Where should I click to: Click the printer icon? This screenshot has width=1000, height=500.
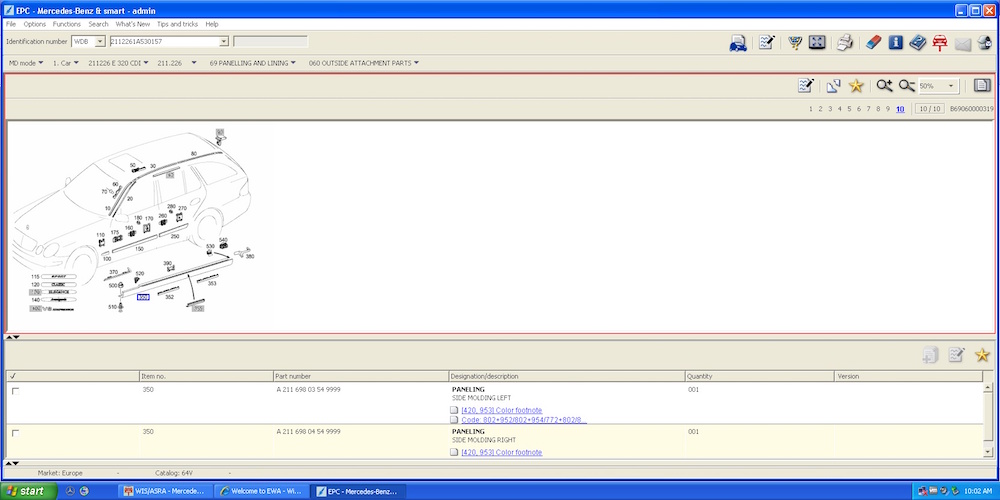click(x=845, y=43)
